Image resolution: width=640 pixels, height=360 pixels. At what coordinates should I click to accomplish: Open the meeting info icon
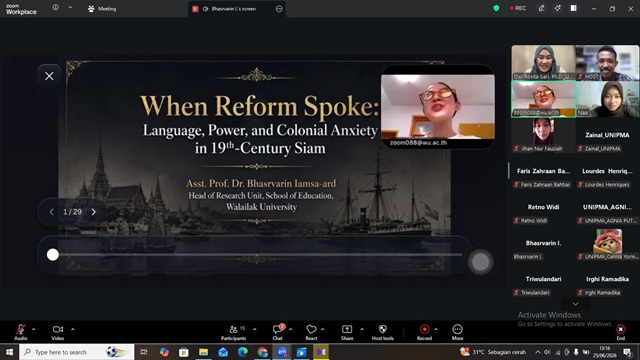[x=56, y=7]
